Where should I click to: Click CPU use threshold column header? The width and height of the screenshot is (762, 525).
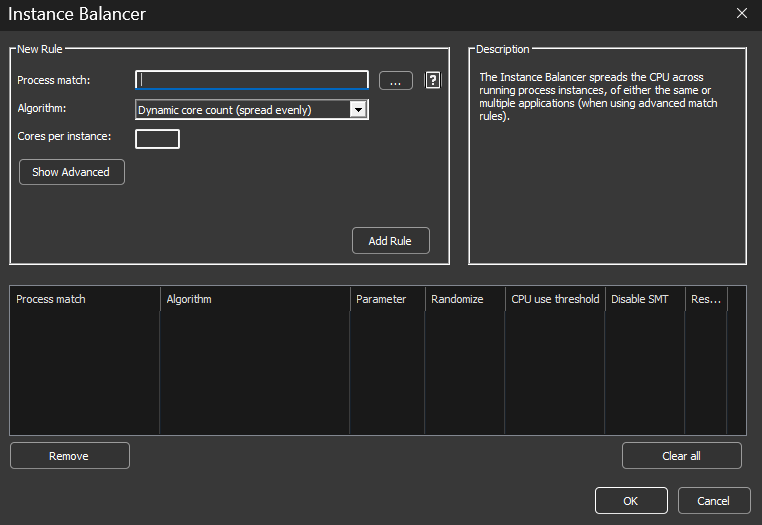tap(555, 299)
